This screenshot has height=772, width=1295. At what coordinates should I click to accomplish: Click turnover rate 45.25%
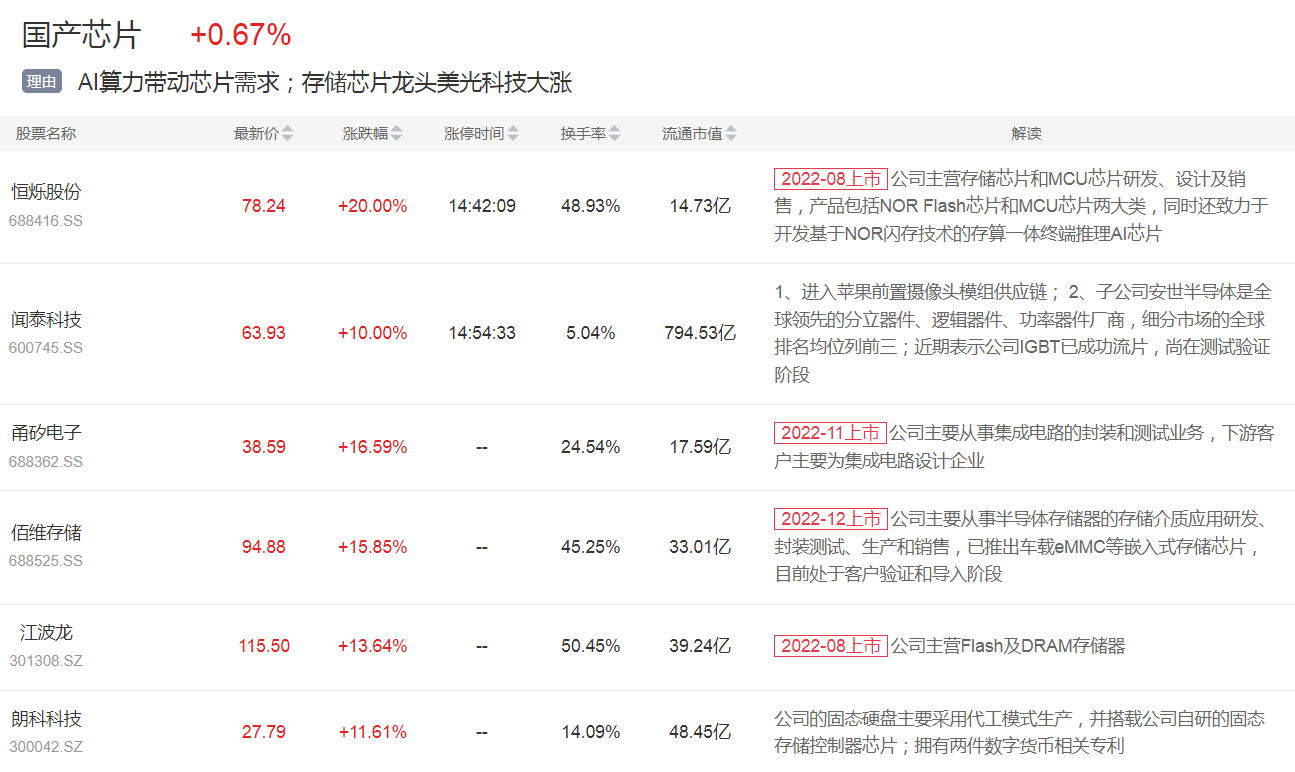[591, 547]
